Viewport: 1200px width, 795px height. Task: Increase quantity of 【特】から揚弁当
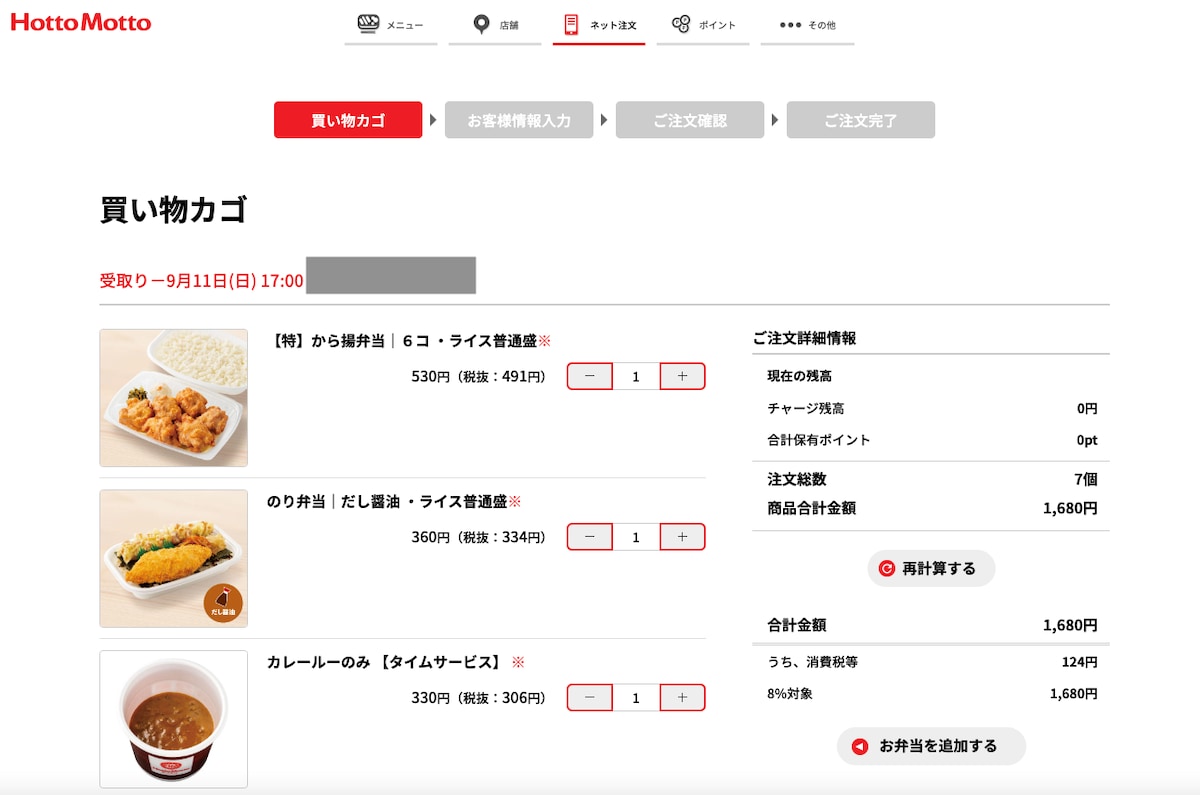coord(681,375)
